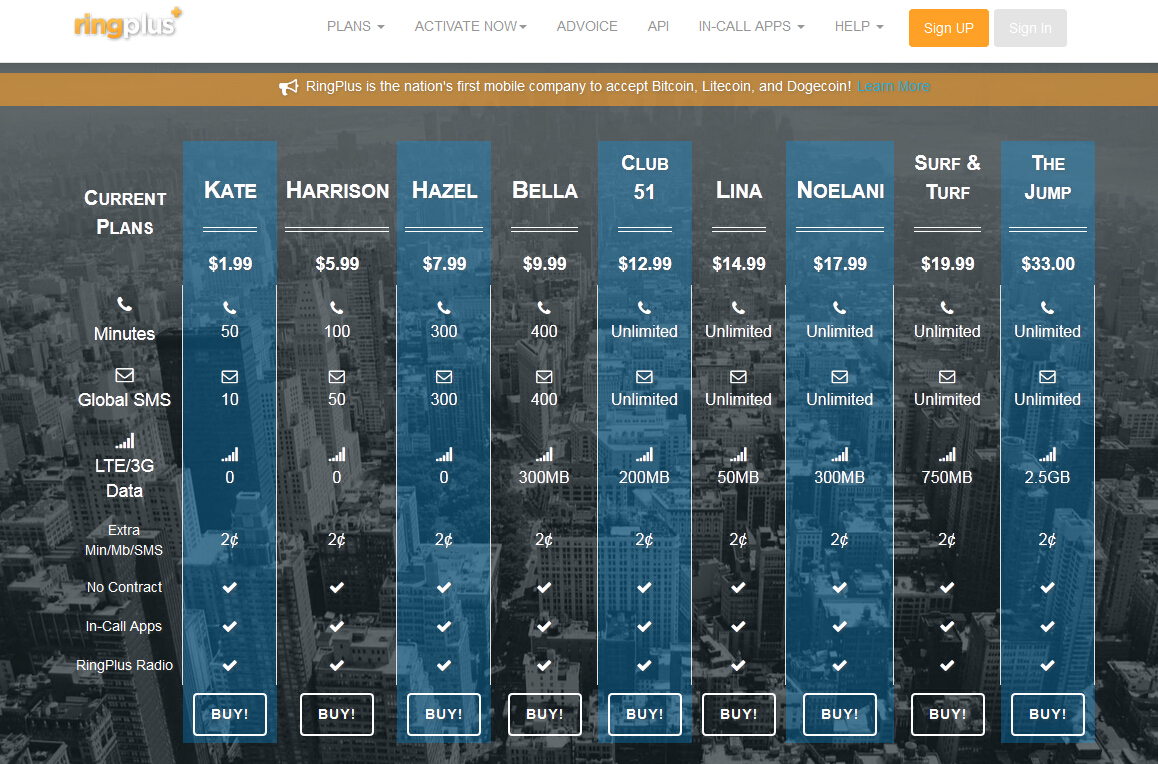1158x764 pixels.
Task: Expand the PLANS dropdown menu
Action: pos(355,26)
